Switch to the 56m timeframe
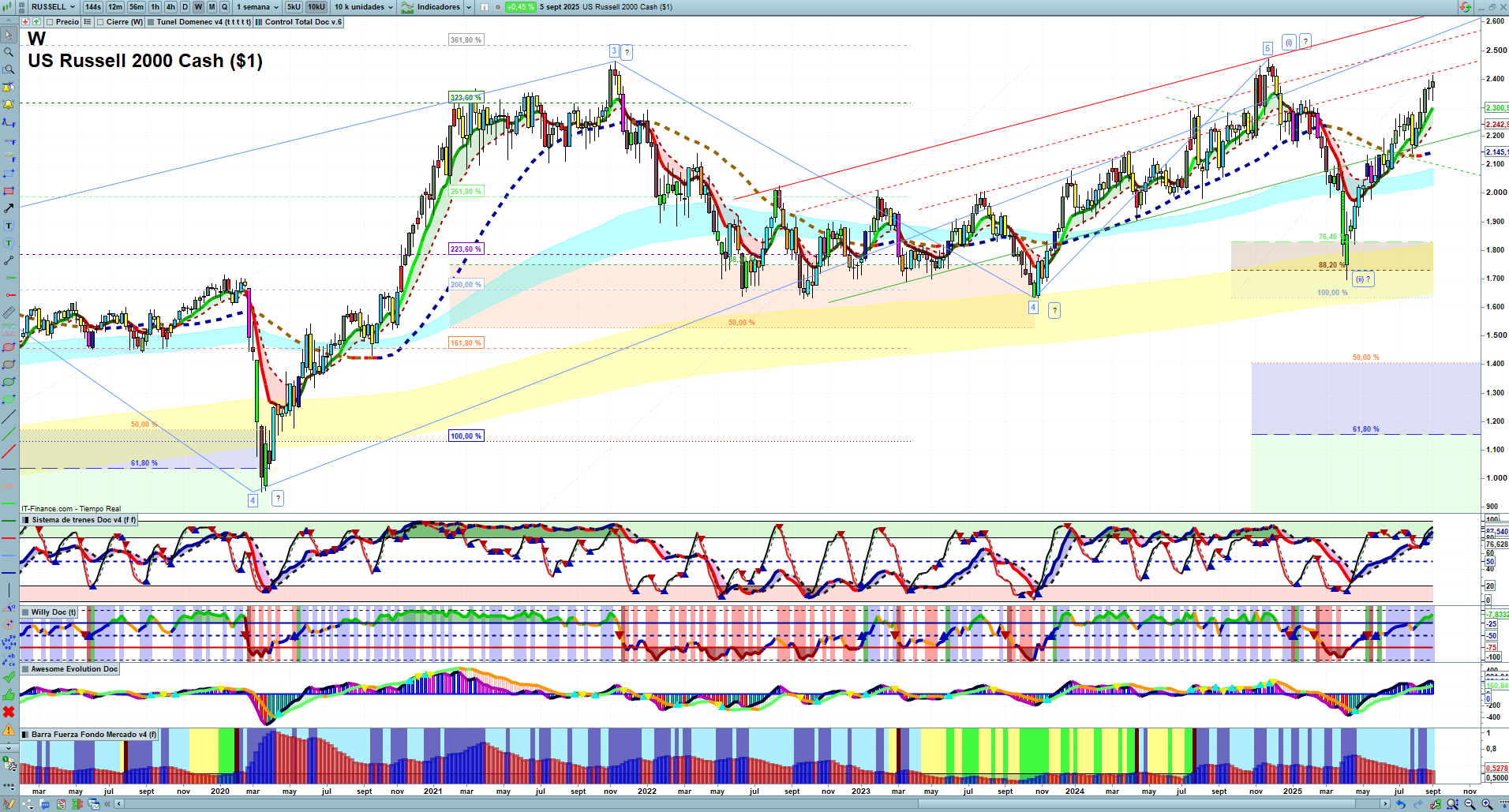 click(x=137, y=7)
